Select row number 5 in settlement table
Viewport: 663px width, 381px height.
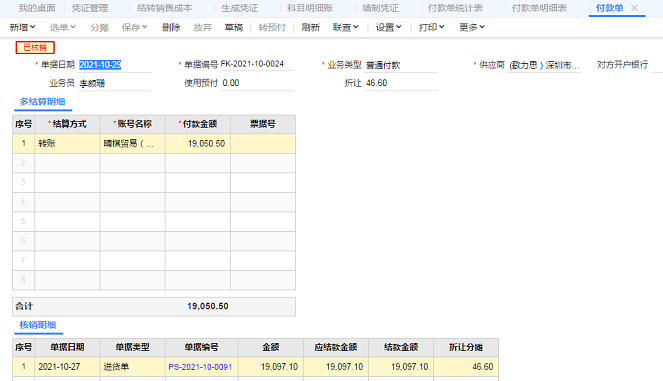[23, 221]
